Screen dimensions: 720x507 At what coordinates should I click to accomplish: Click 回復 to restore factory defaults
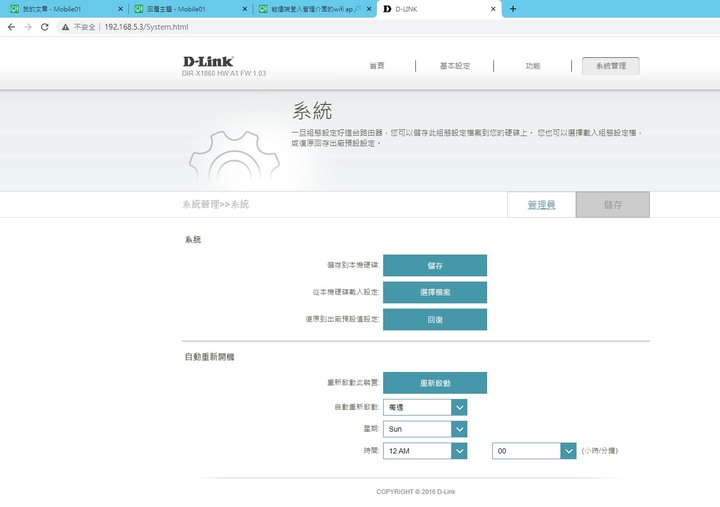pyautogui.click(x=435, y=320)
